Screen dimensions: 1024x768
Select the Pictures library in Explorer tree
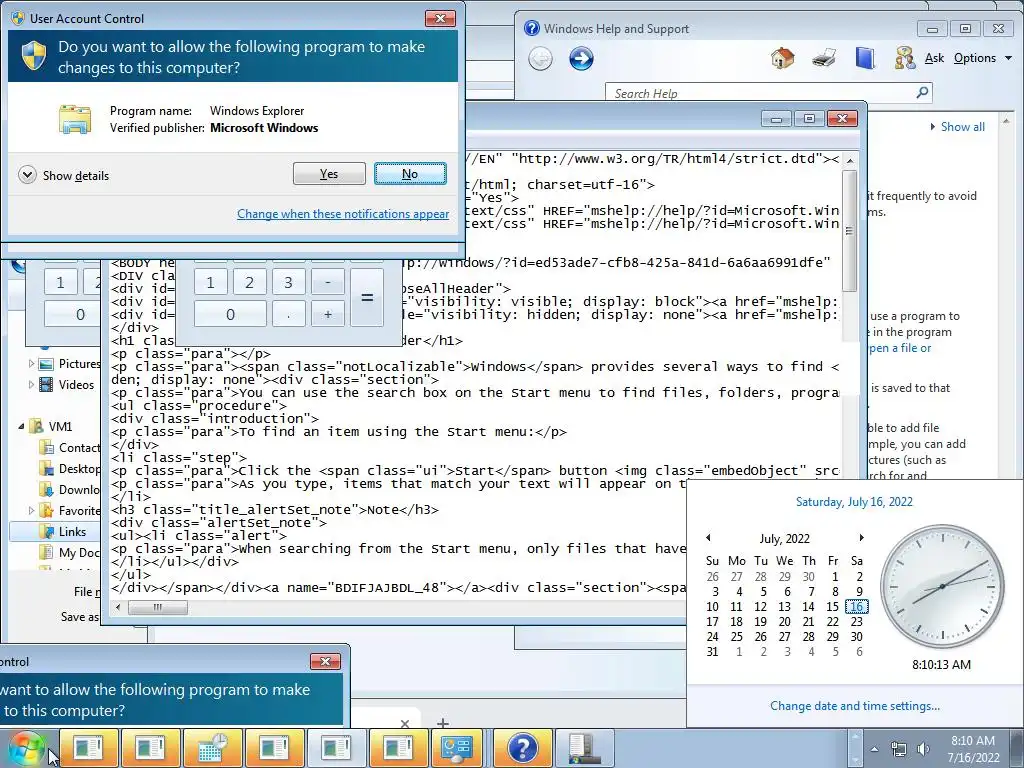(x=69, y=364)
